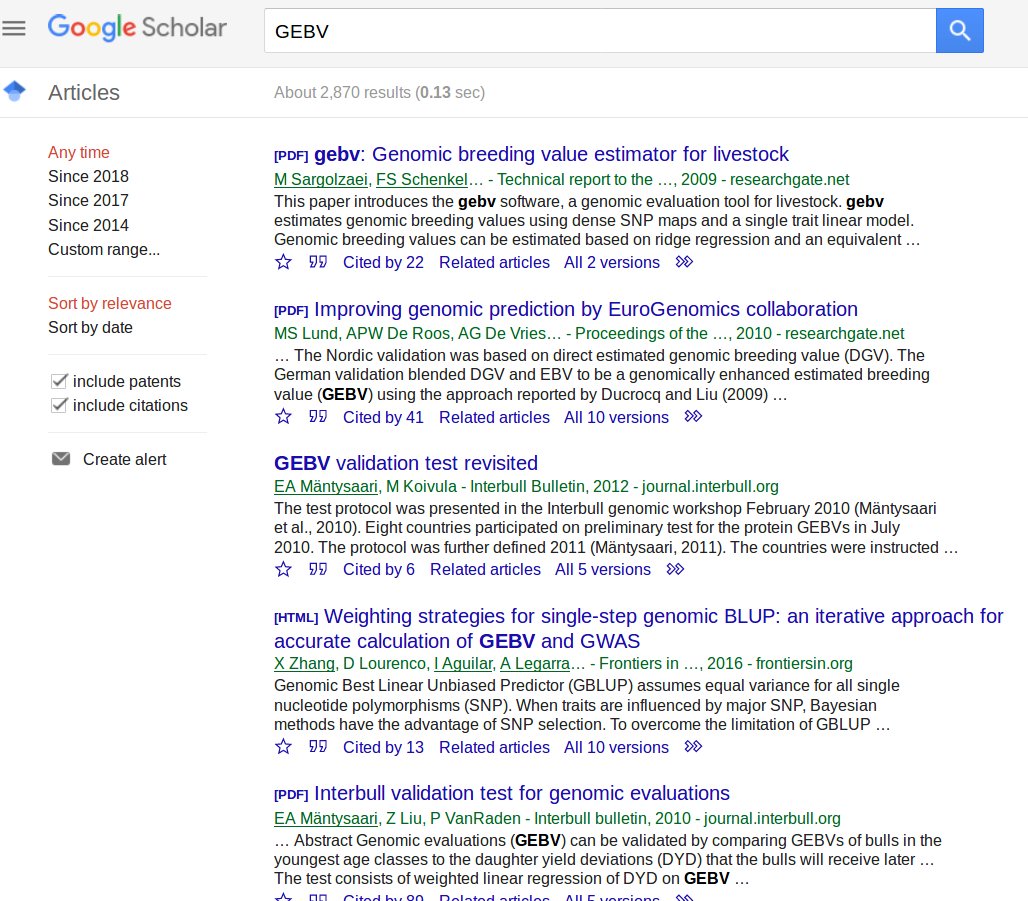The height and width of the screenshot is (901, 1028).
Task: Open Related articles for validation test revisited
Action: [485, 569]
